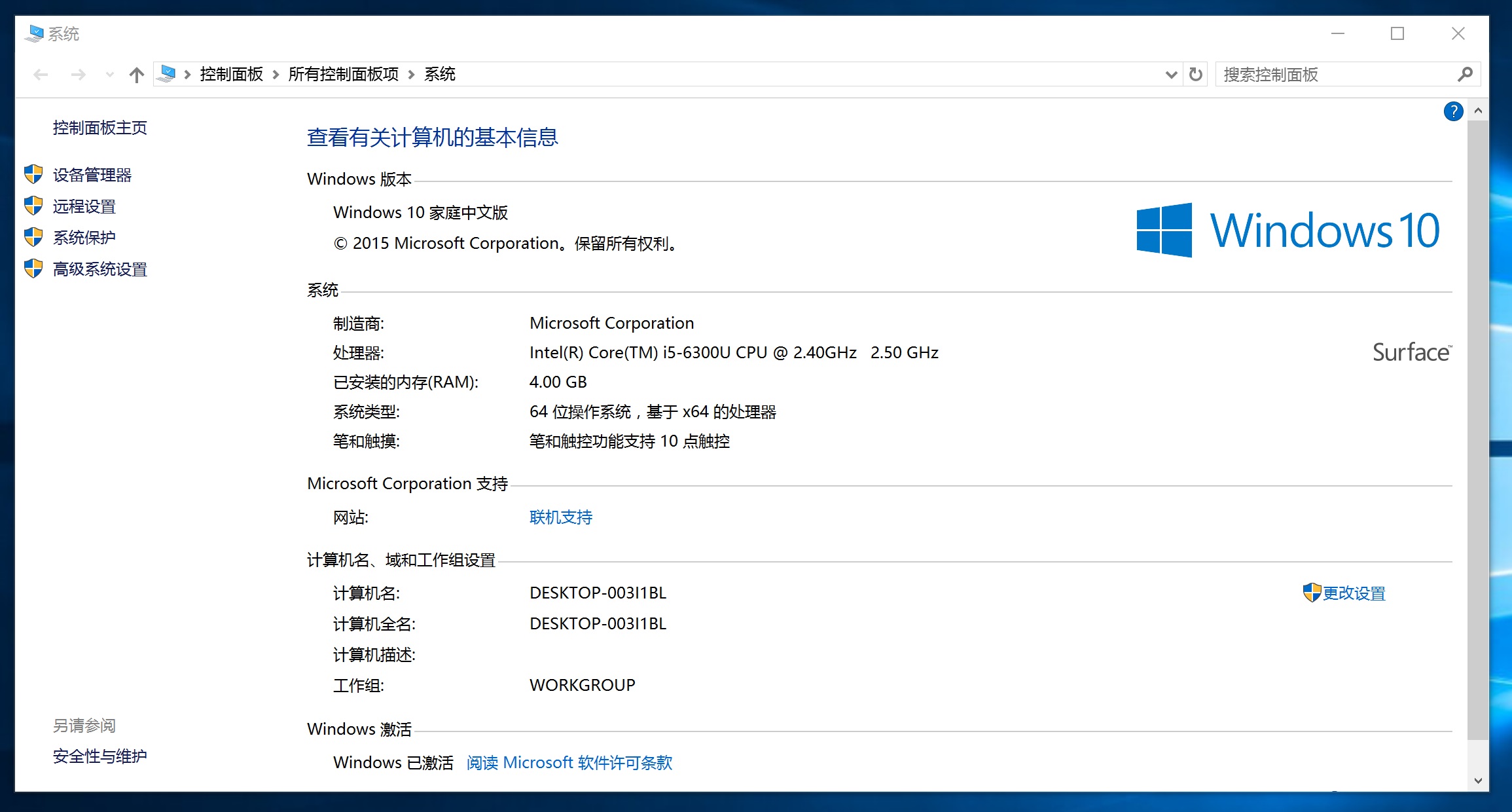
Task: Click the shield icon beside 更改设置
Action: [1312, 593]
